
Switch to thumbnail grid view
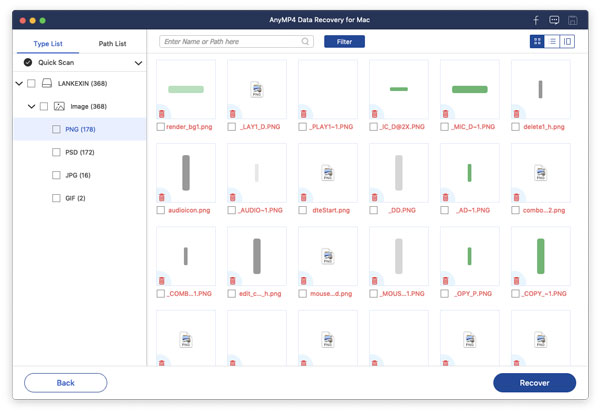click(537, 41)
